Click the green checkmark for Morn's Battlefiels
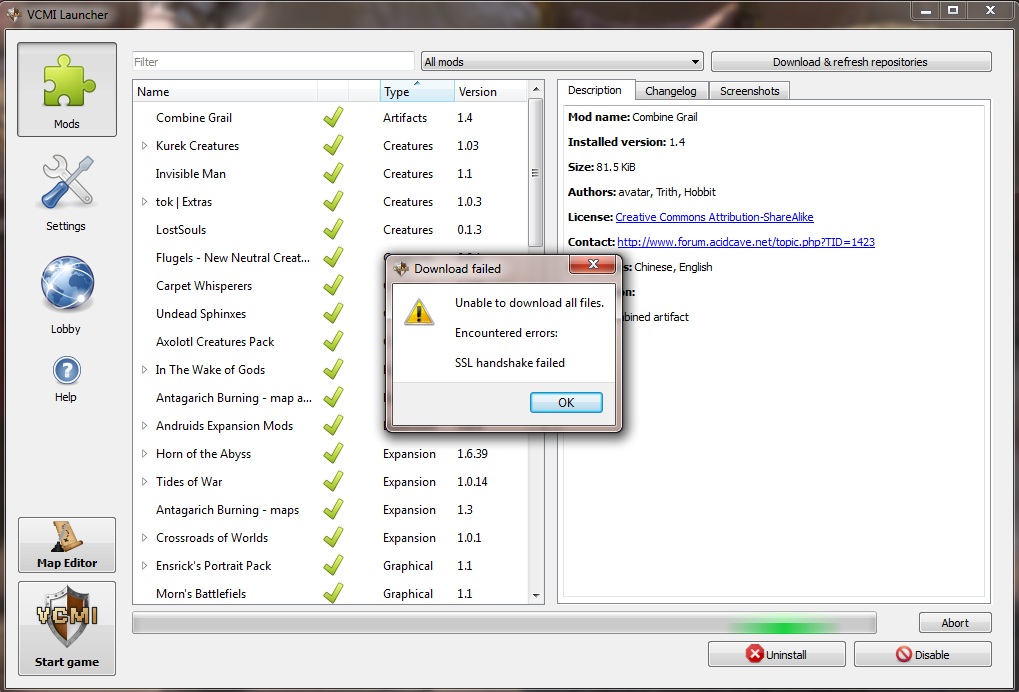1019x692 pixels. pos(333,593)
